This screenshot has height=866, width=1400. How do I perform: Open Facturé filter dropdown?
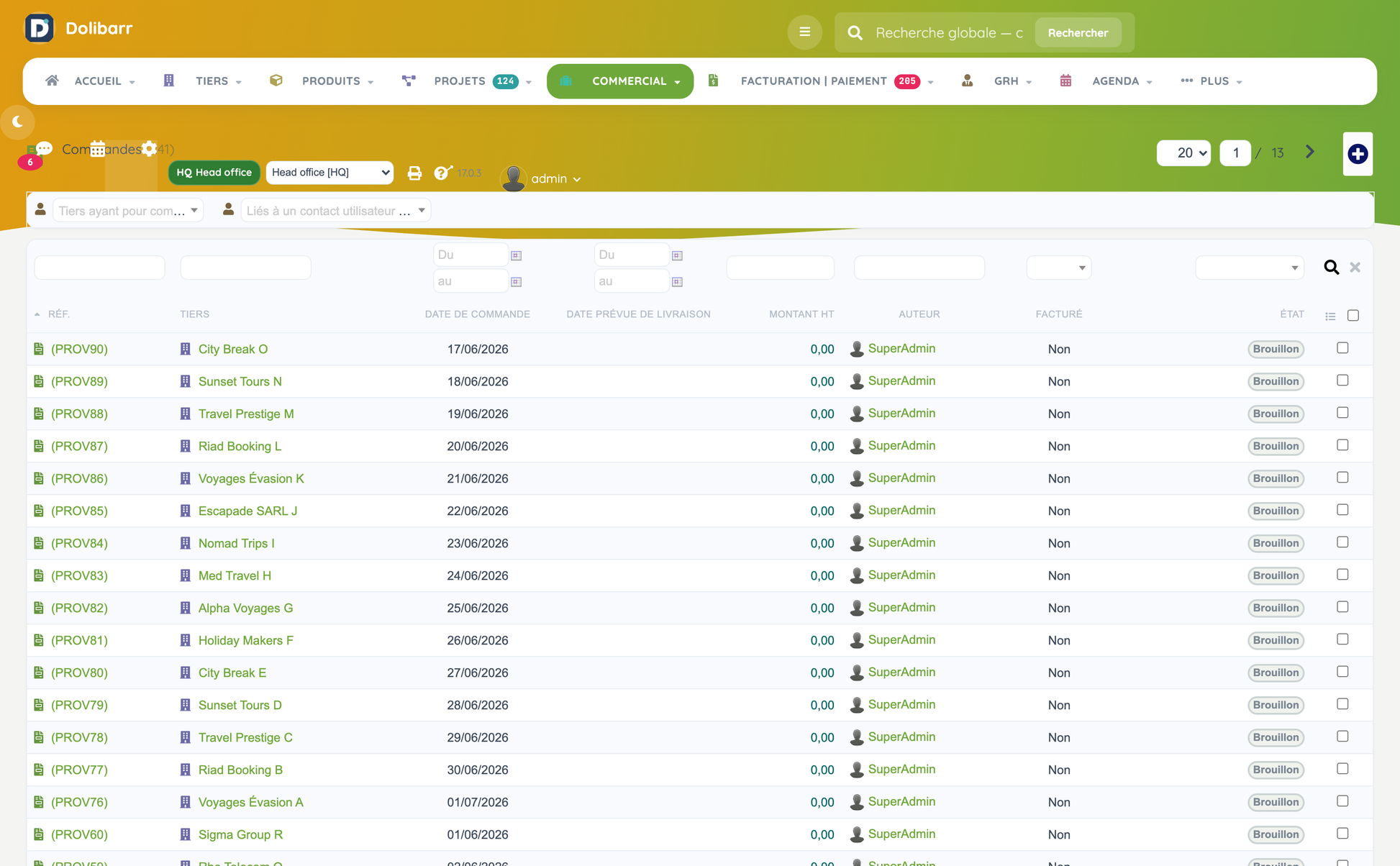tap(1058, 268)
